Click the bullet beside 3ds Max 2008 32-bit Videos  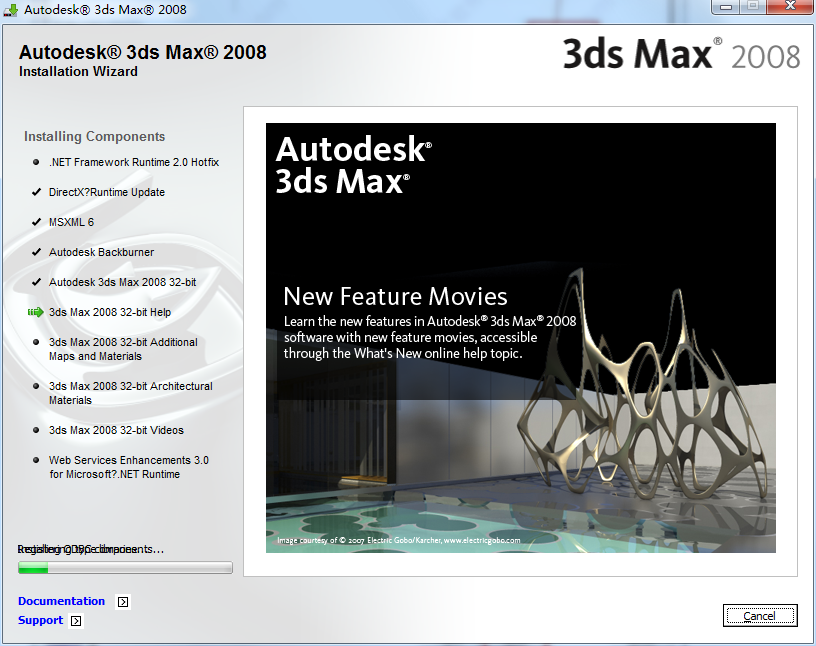point(36,430)
